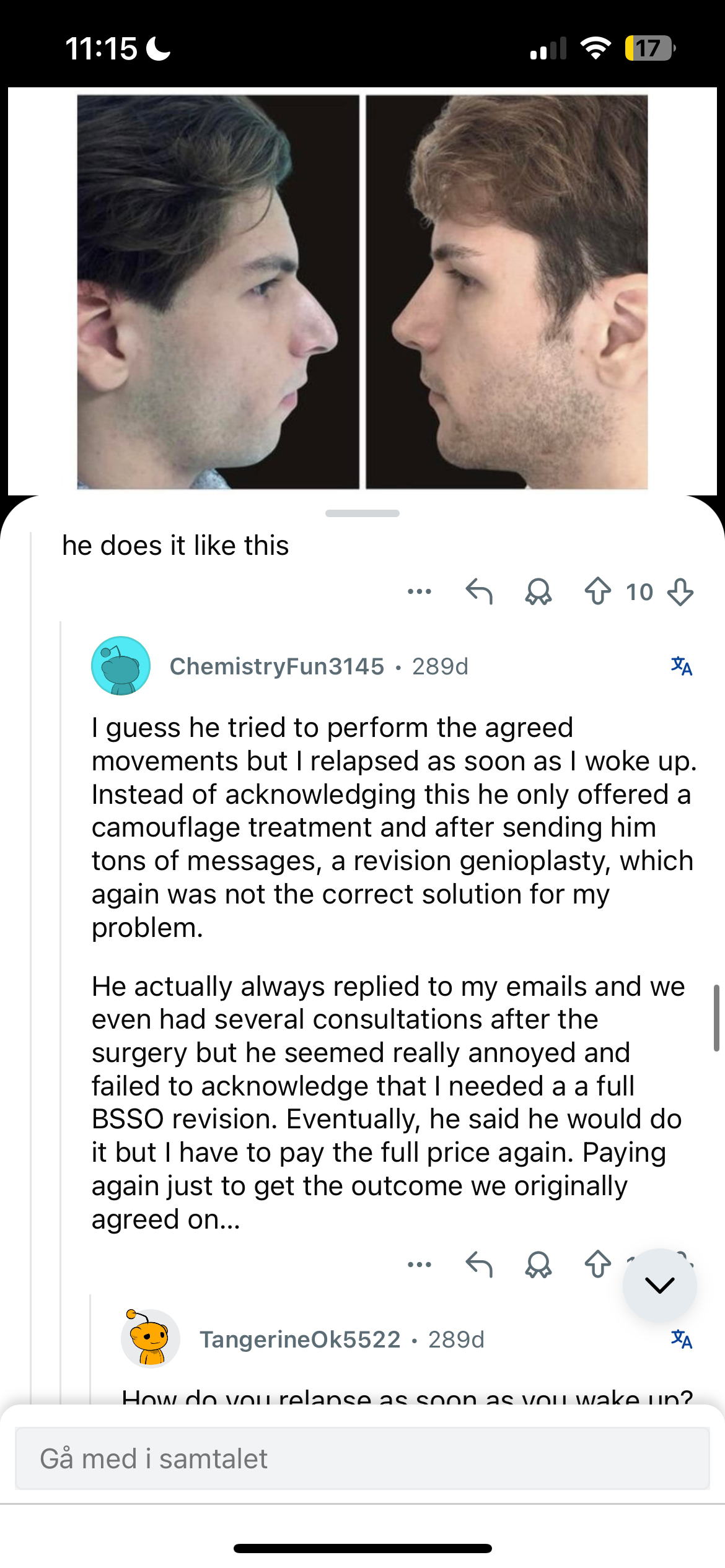Open more options for first comment
725x1568 pixels.
click(x=420, y=591)
